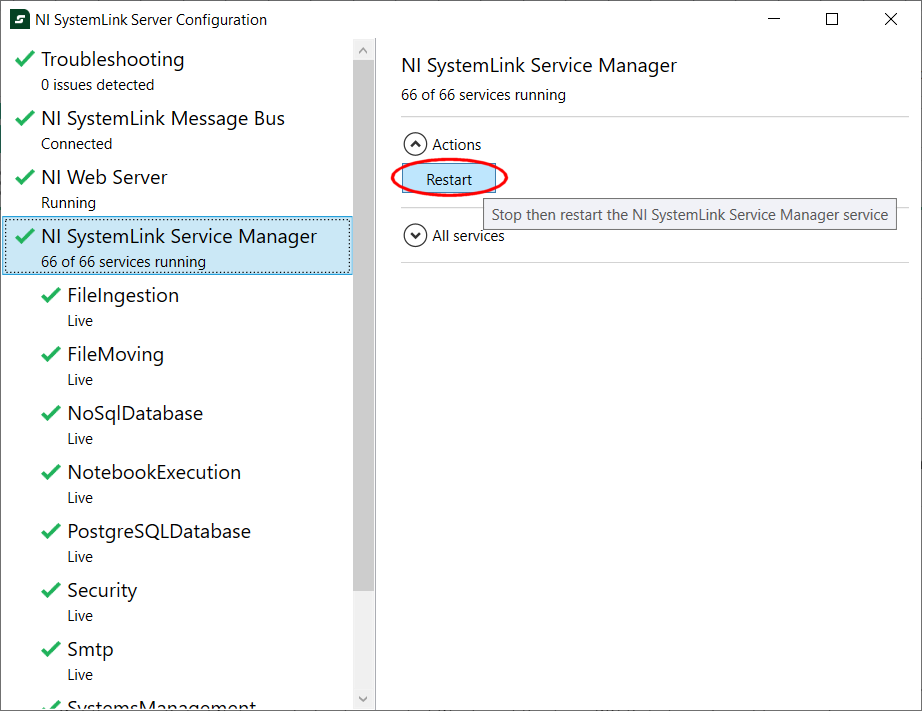Screen dimensions: 922x711
Task: Close the NI SystemLink Server Configuration window
Action: 891,19
